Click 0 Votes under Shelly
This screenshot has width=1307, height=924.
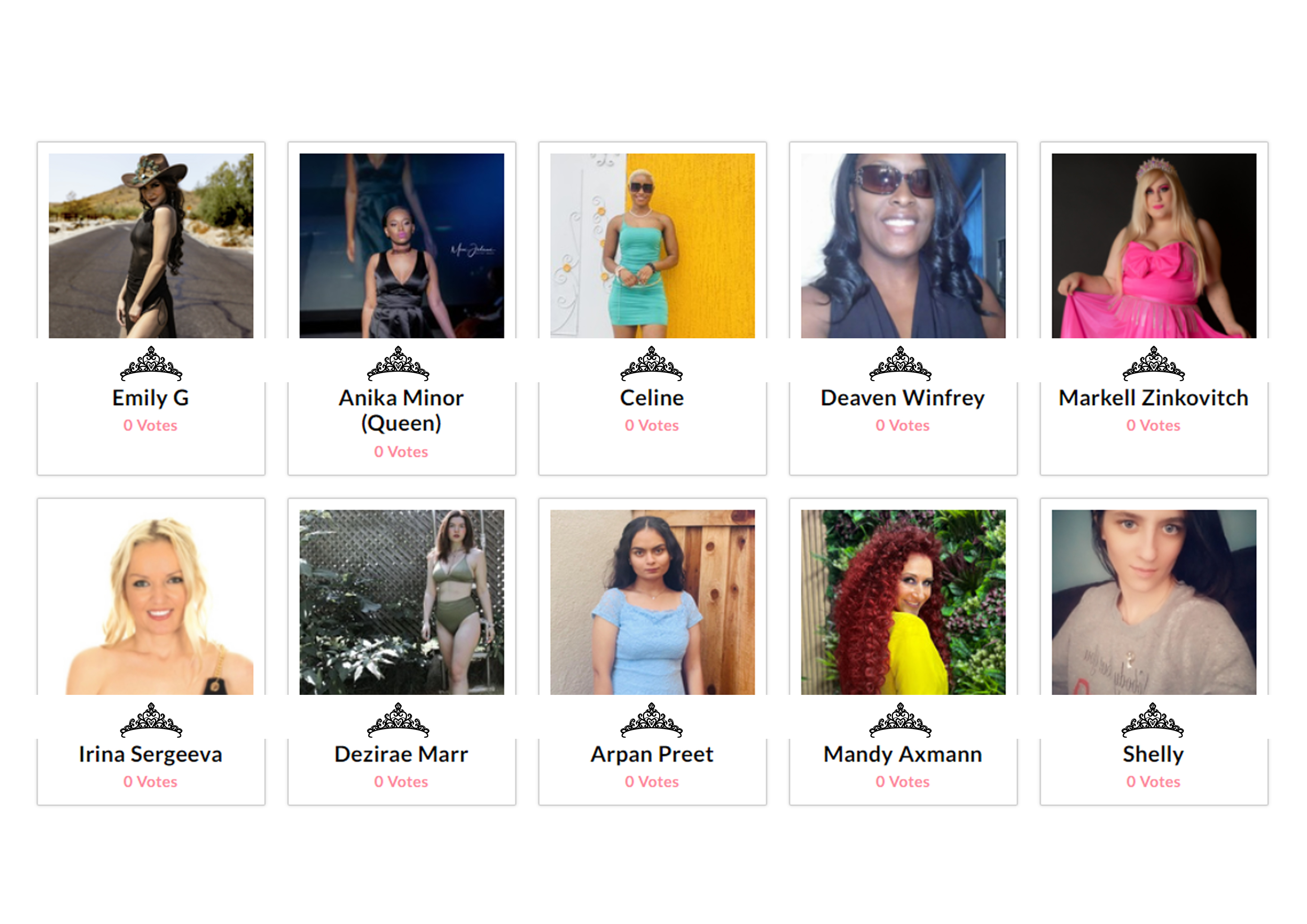(1153, 782)
